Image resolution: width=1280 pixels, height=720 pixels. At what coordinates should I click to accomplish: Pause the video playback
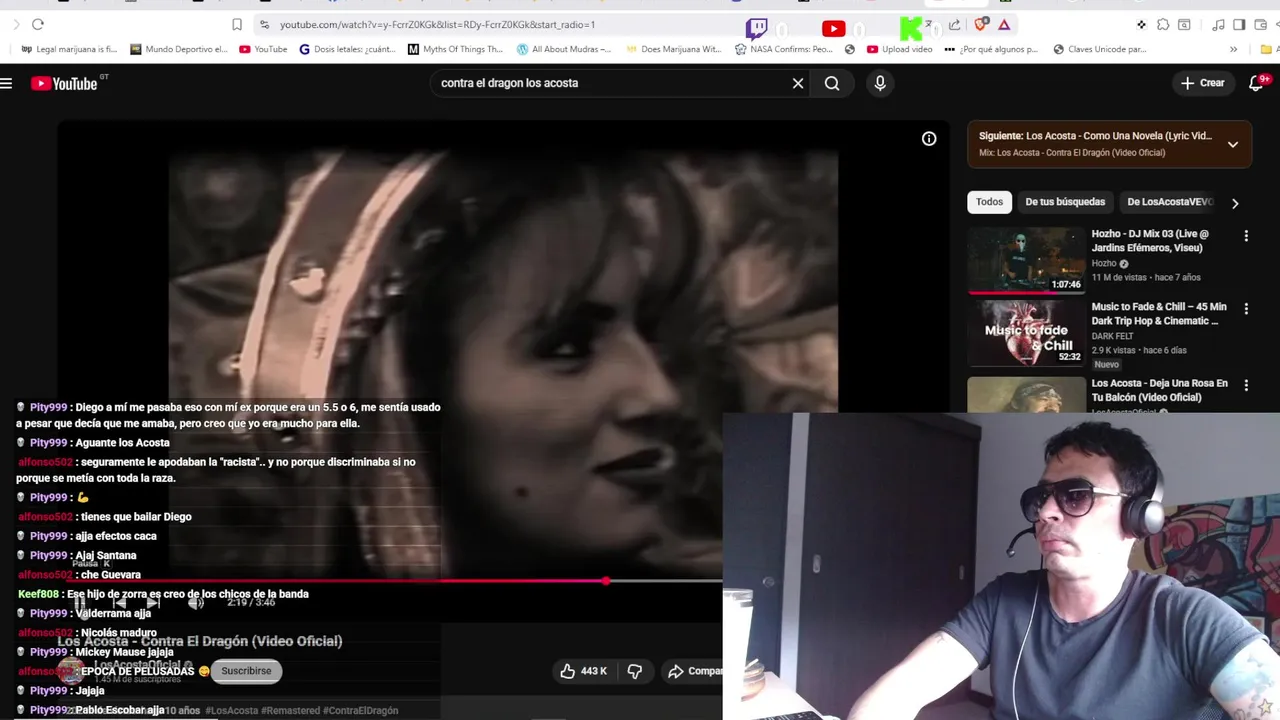(79, 602)
